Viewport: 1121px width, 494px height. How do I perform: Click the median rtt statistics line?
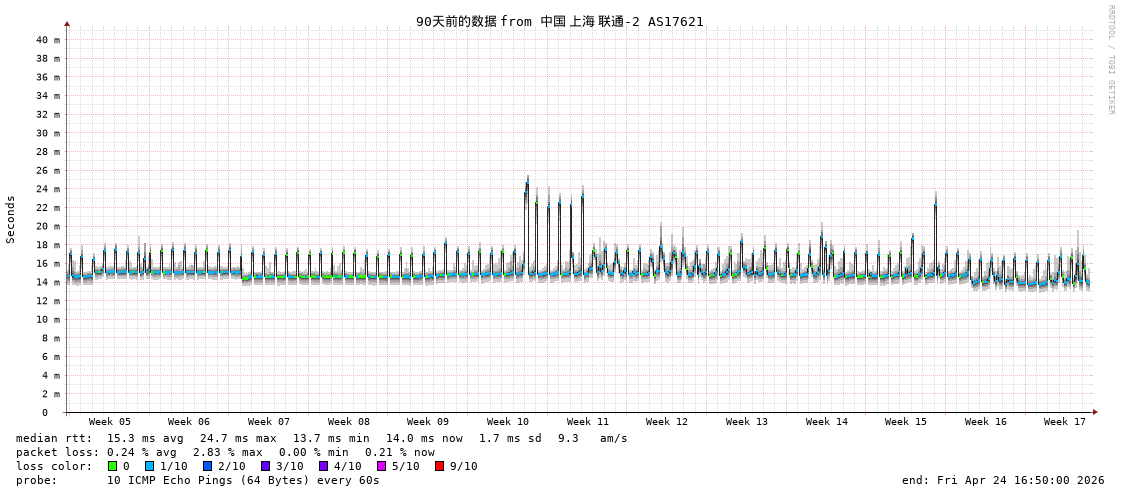click(x=321, y=438)
